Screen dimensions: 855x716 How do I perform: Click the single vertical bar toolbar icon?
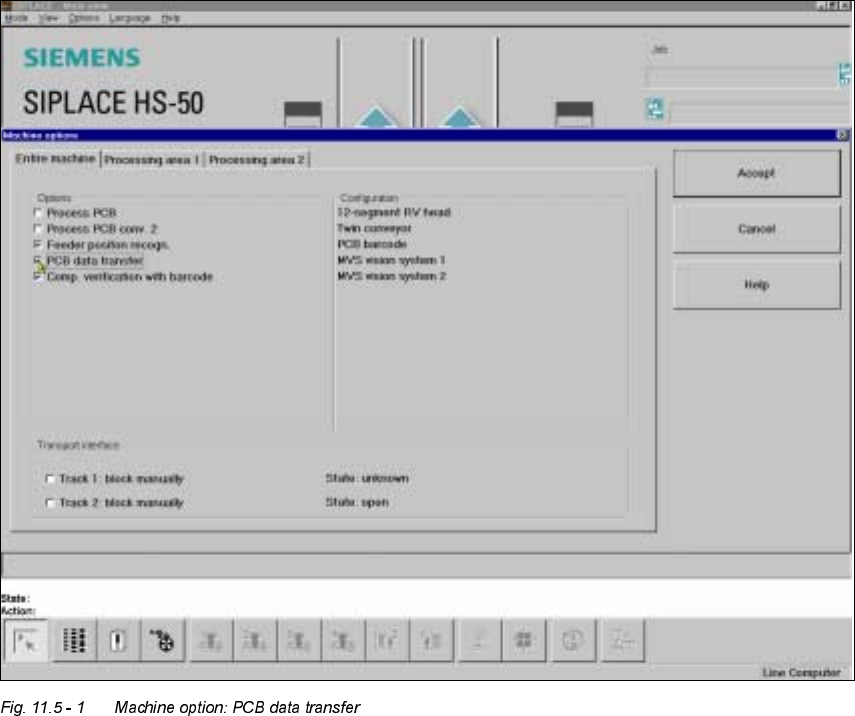(x=118, y=640)
